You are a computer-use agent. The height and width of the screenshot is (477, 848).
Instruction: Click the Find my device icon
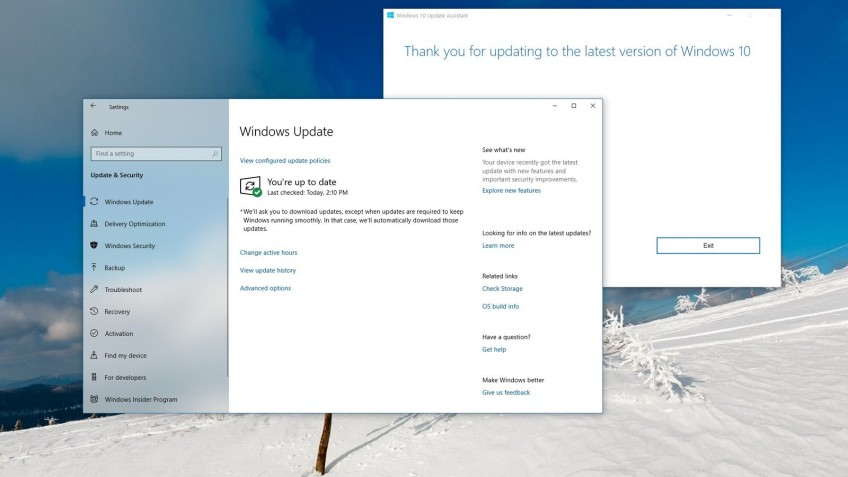[94, 355]
